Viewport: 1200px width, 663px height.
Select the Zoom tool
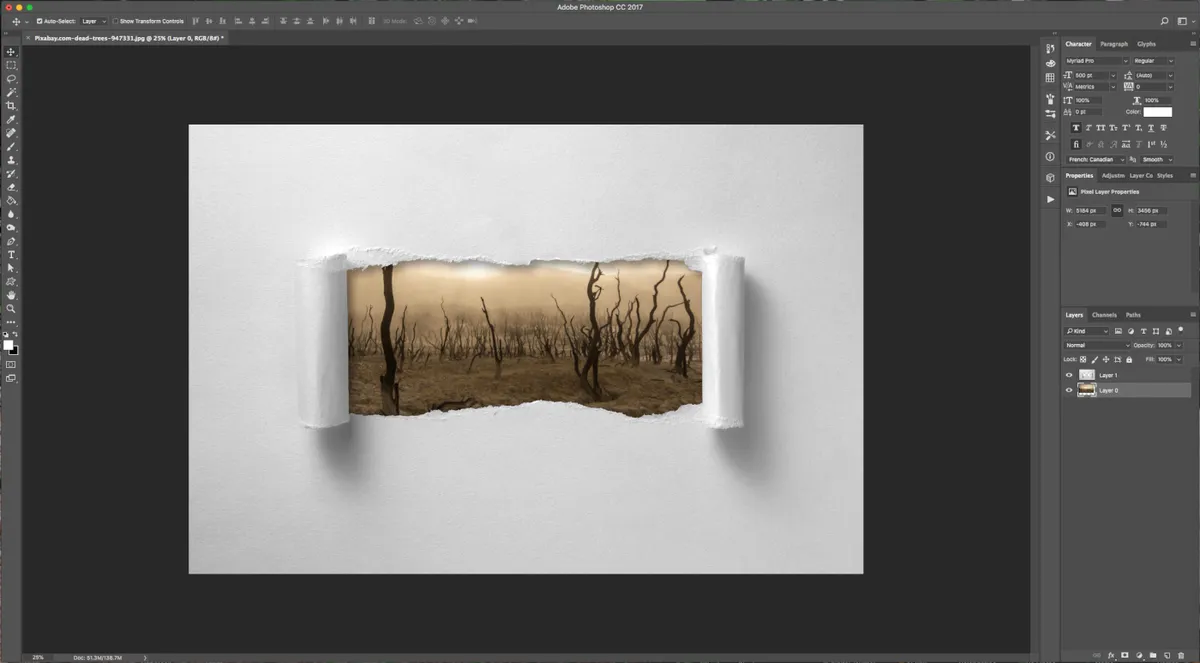pyautogui.click(x=11, y=309)
